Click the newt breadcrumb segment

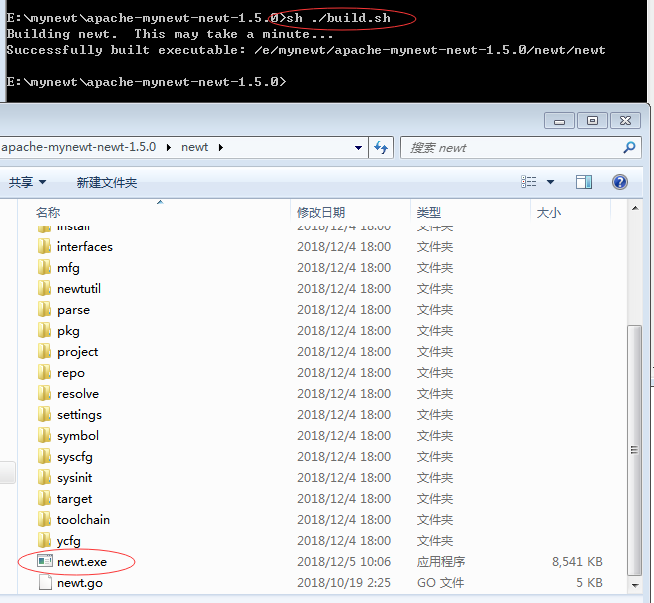pyautogui.click(x=194, y=147)
